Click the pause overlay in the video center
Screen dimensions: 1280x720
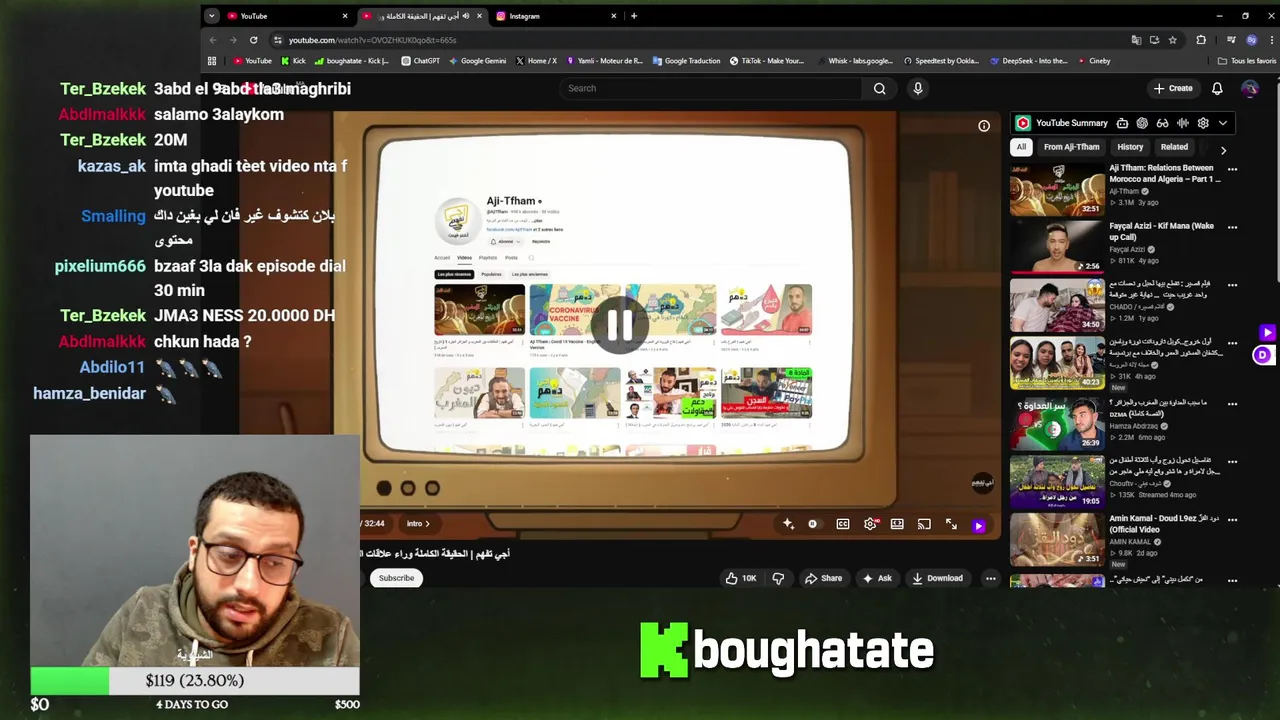point(619,325)
